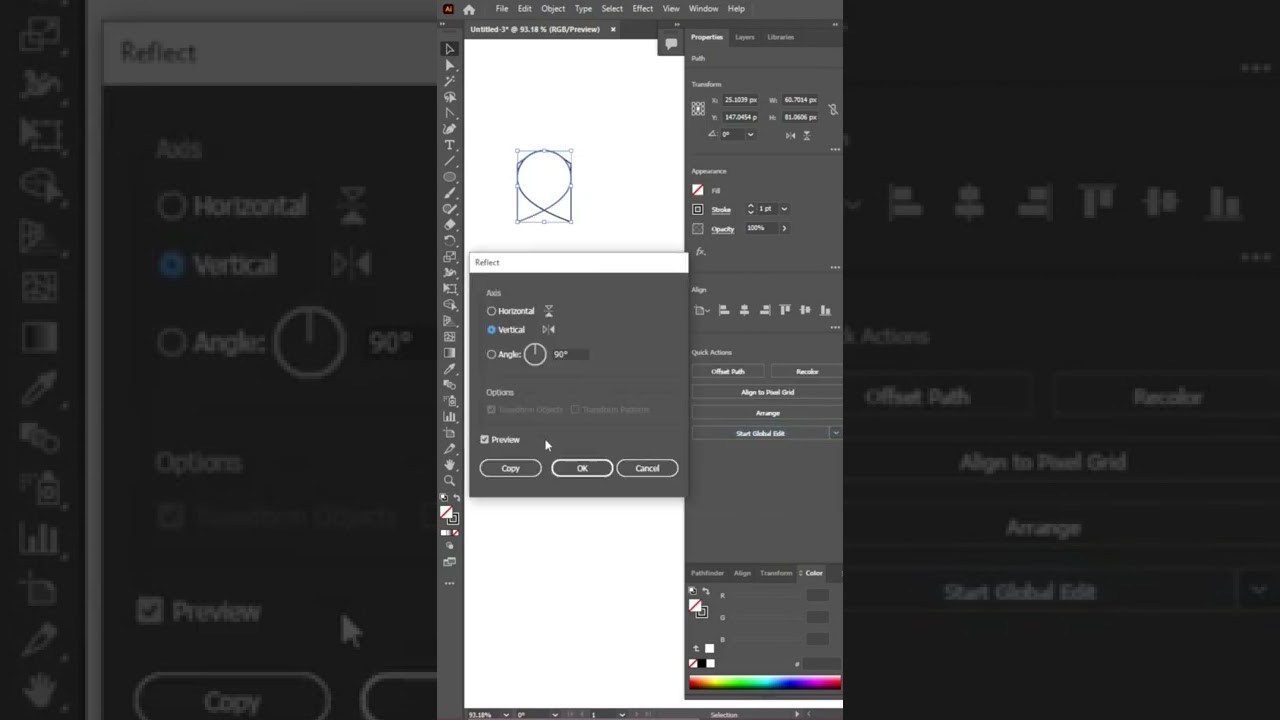Expand the Opacity options arrow
This screenshot has height=720, width=1280.
click(x=784, y=228)
